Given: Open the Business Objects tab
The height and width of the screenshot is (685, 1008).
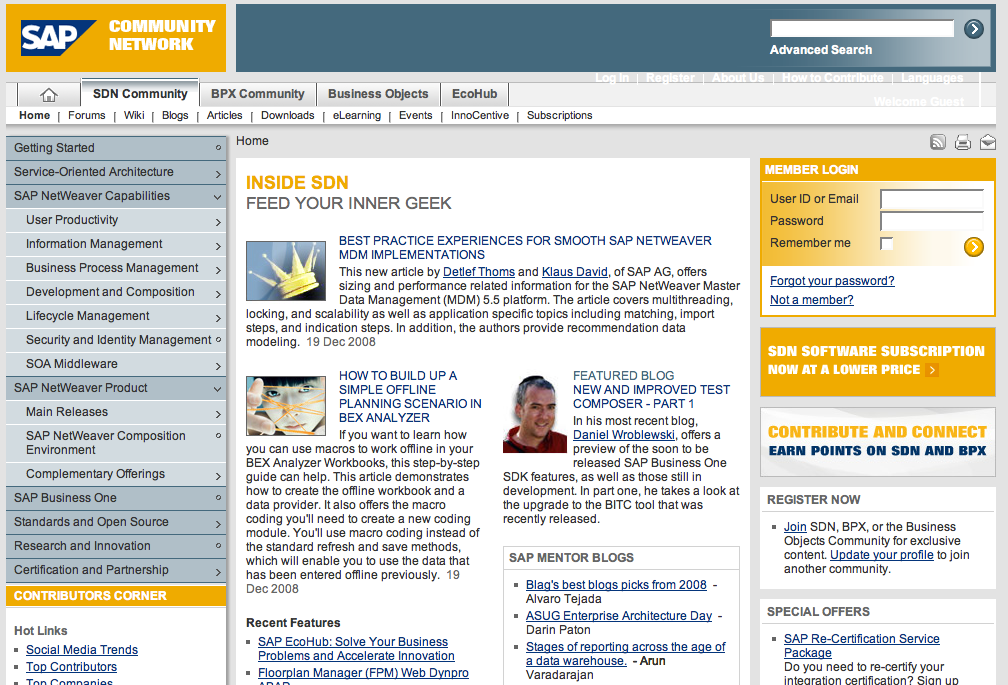Looking at the screenshot, I should [x=378, y=94].
